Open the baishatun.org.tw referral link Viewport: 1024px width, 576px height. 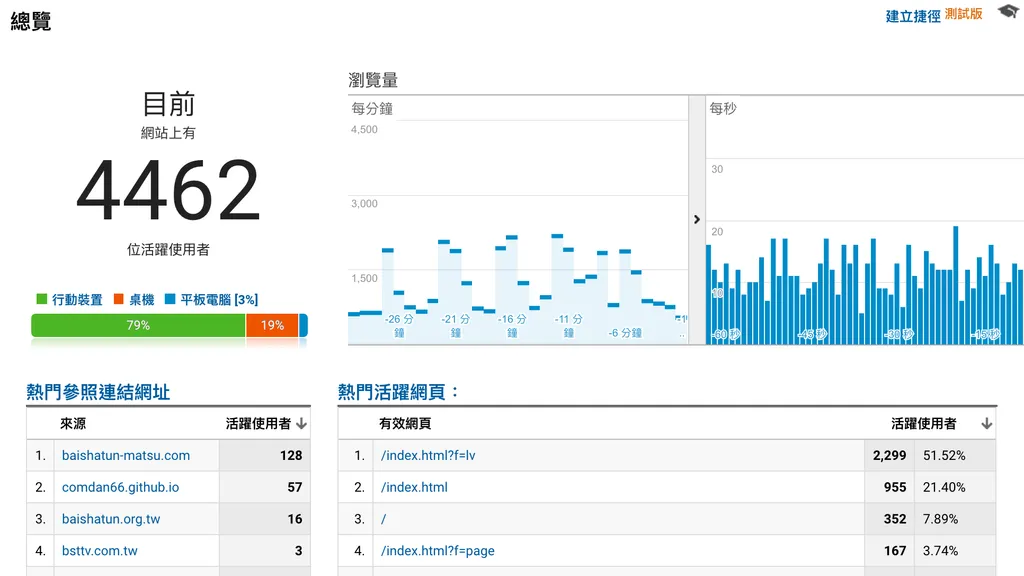point(111,519)
